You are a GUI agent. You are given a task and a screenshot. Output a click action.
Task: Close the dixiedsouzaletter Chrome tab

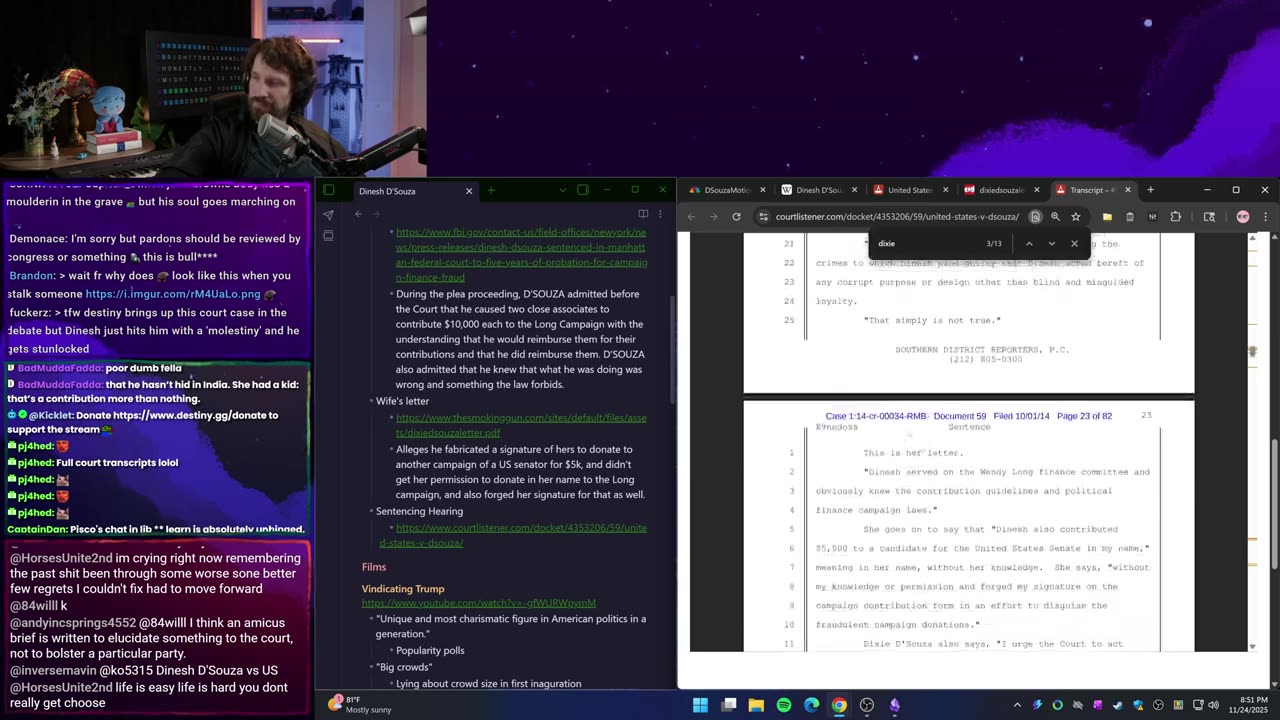pyautogui.click(x=1036, y=190)
